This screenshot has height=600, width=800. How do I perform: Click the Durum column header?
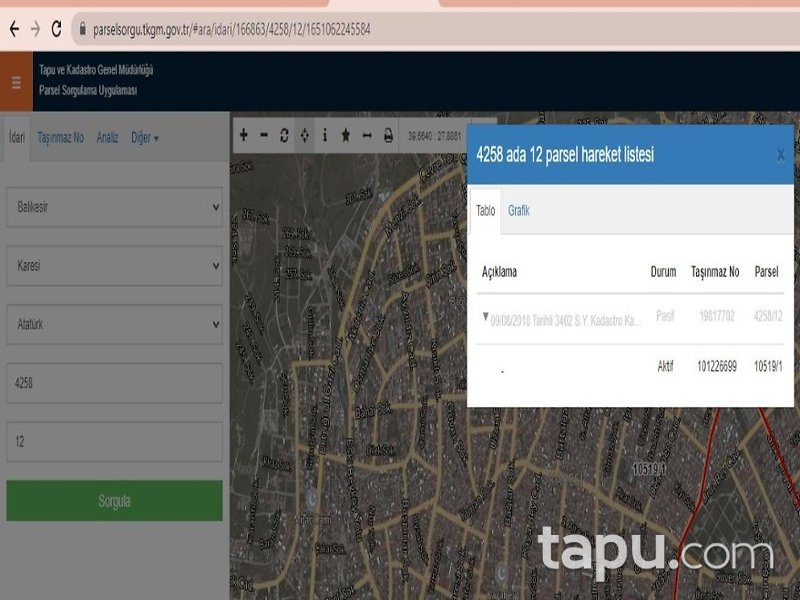click(663, 272)
